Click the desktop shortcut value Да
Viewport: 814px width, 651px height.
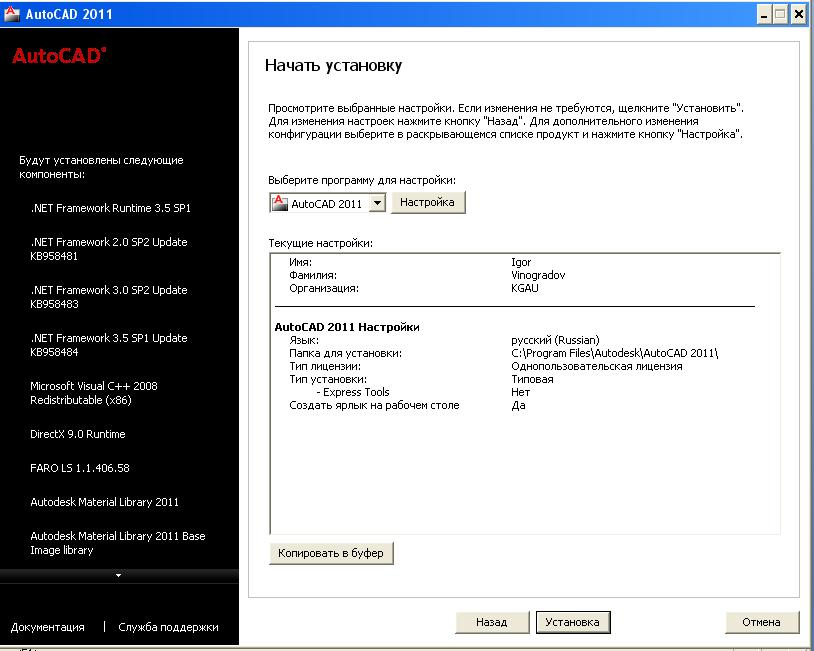pyautogui.click(x=519, y=405)
